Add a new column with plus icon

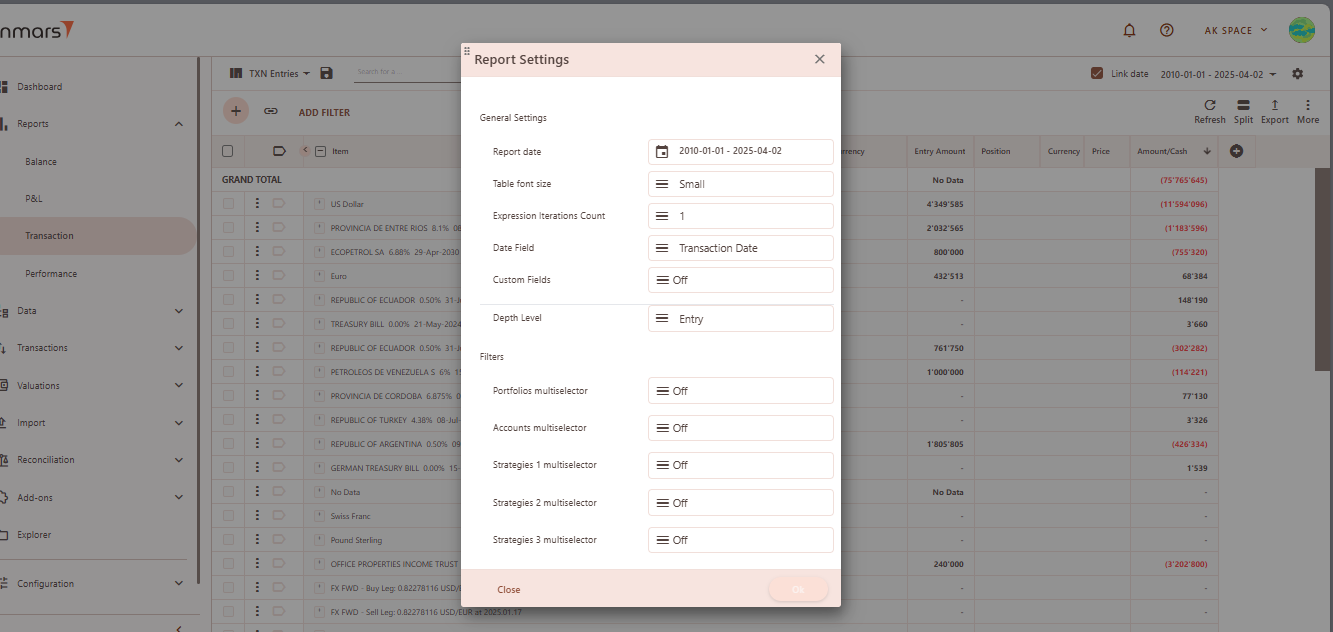[x=1236, y=151]
